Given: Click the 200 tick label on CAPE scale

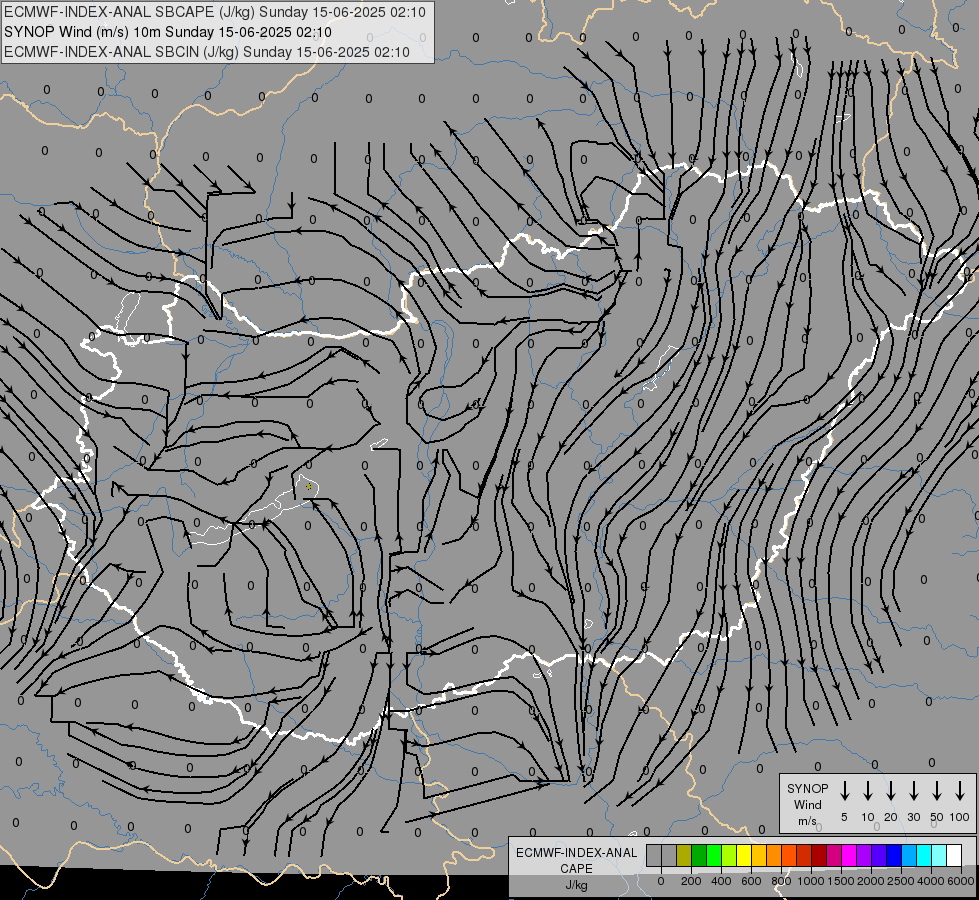Looking at the screenshot, I should (x=691, y=881).
